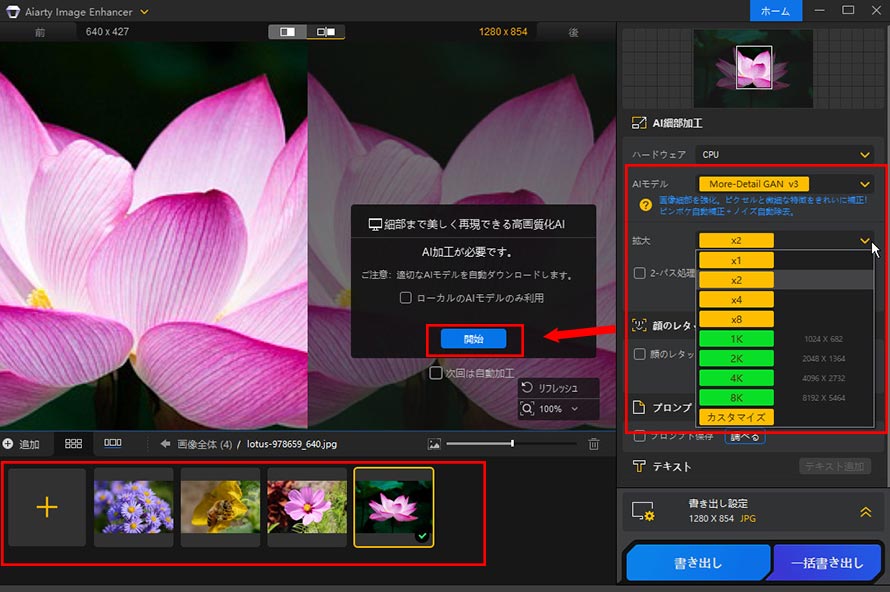The image size is (890, 592).
Task: Switch to the 後 comparison tab
Action: coord(572,31)
